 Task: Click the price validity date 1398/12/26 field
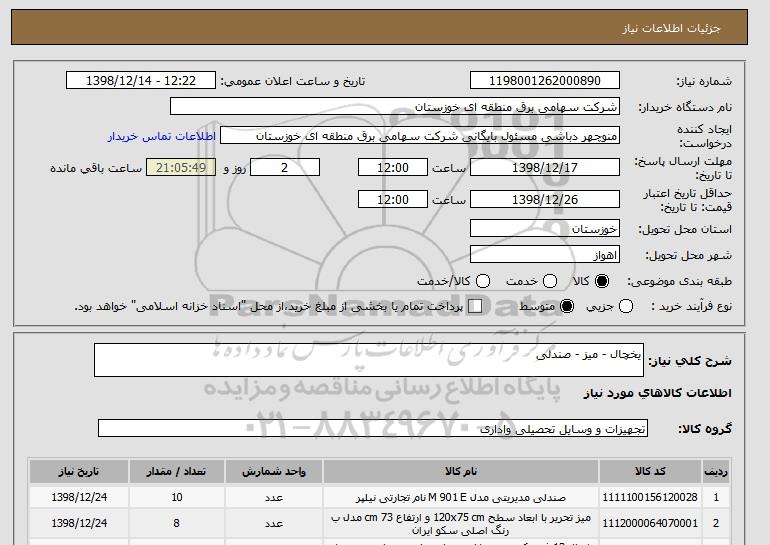coord(545,199)
